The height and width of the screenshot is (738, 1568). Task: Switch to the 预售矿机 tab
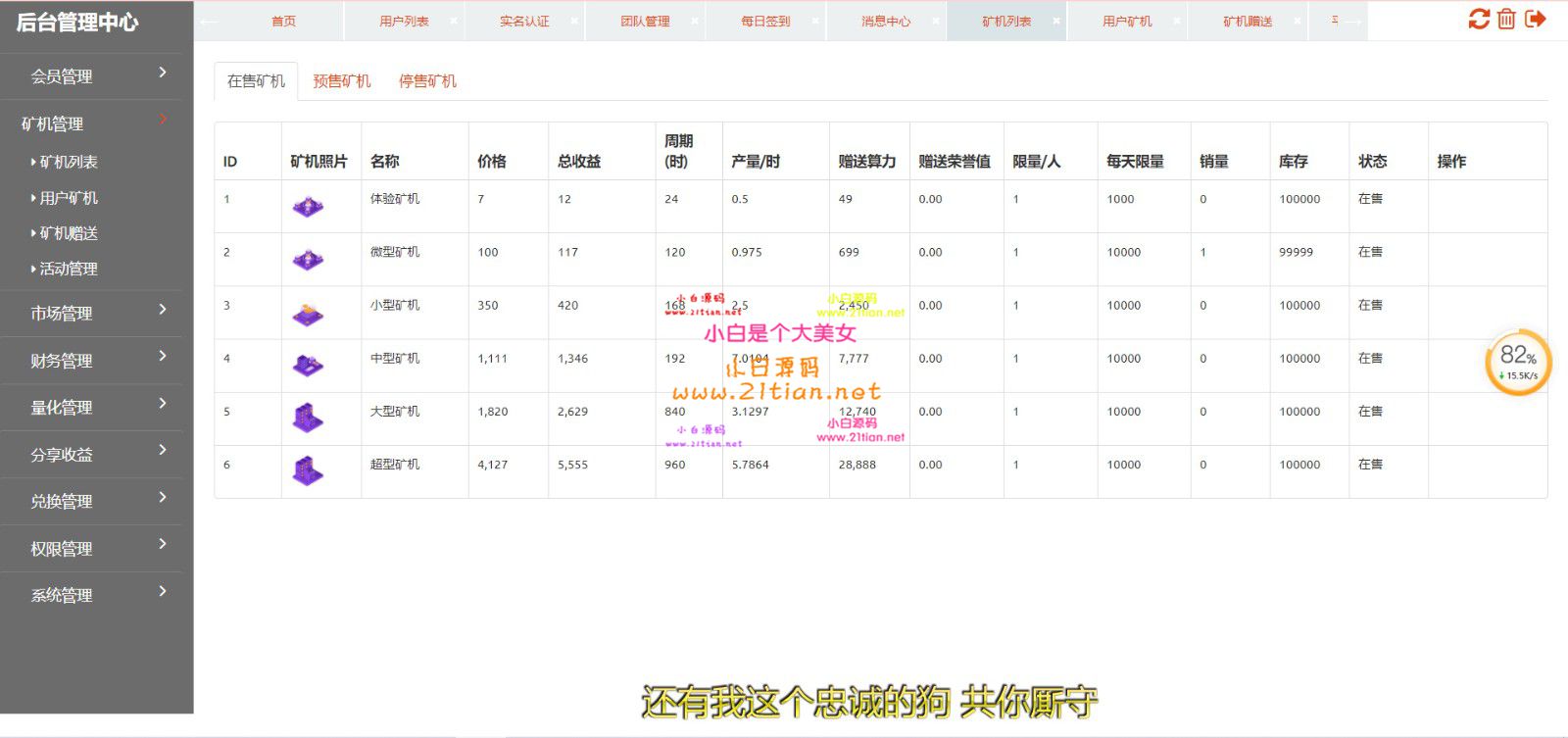click(342, 81)
